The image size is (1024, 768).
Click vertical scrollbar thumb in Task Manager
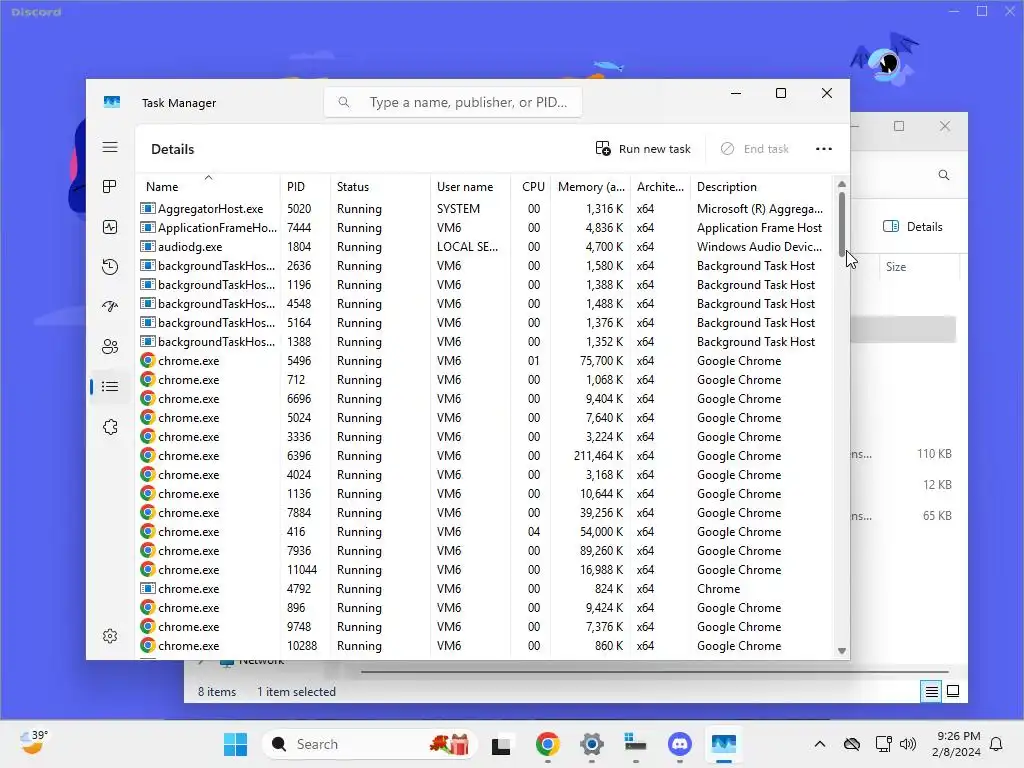[x=841, y=224]
